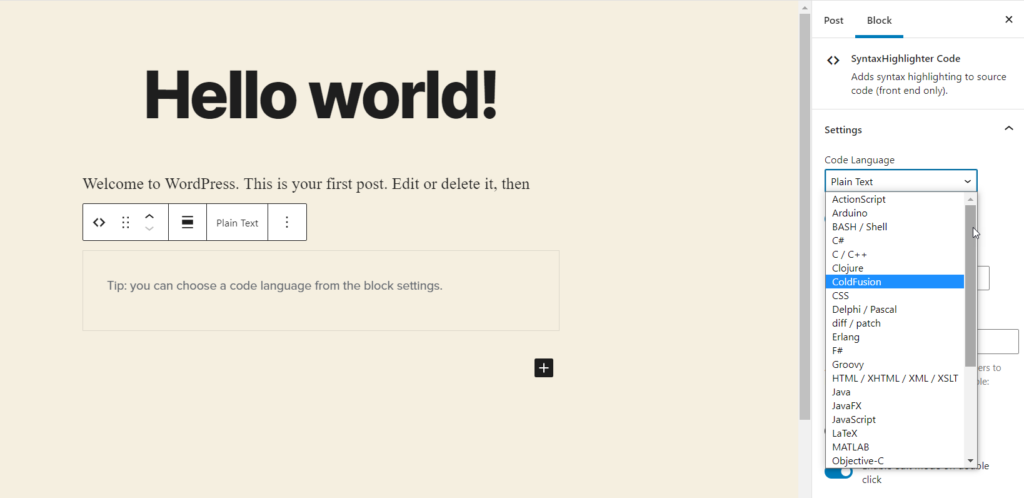Select the highlighted ColdFusion option
This screenshot has height=498, width=1024.
(895, 281)
